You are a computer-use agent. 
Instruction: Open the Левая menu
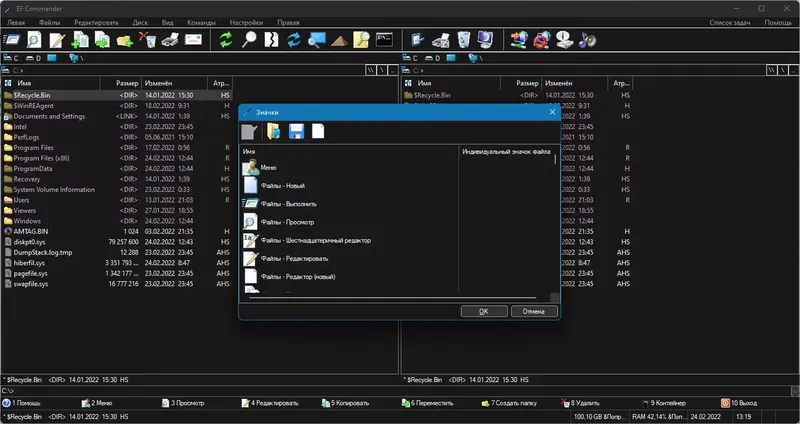[x=16, y=22]
